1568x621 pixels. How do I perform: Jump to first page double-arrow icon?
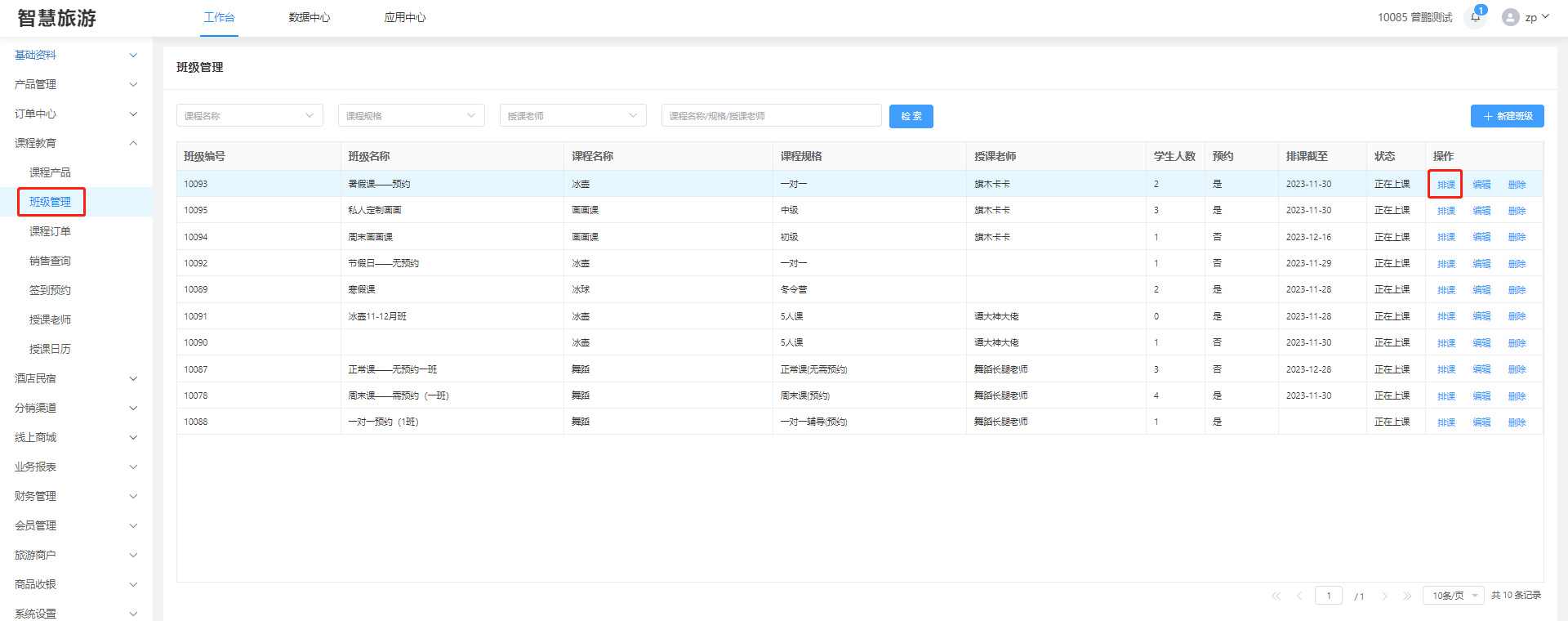click(1276, 596)
